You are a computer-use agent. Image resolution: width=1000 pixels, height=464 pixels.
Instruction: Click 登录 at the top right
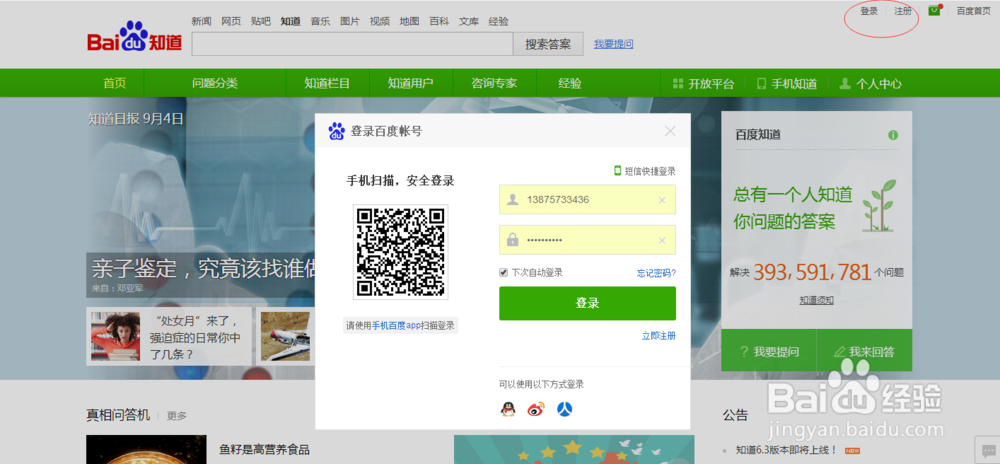pyautogui.click(x=869, y=11)
